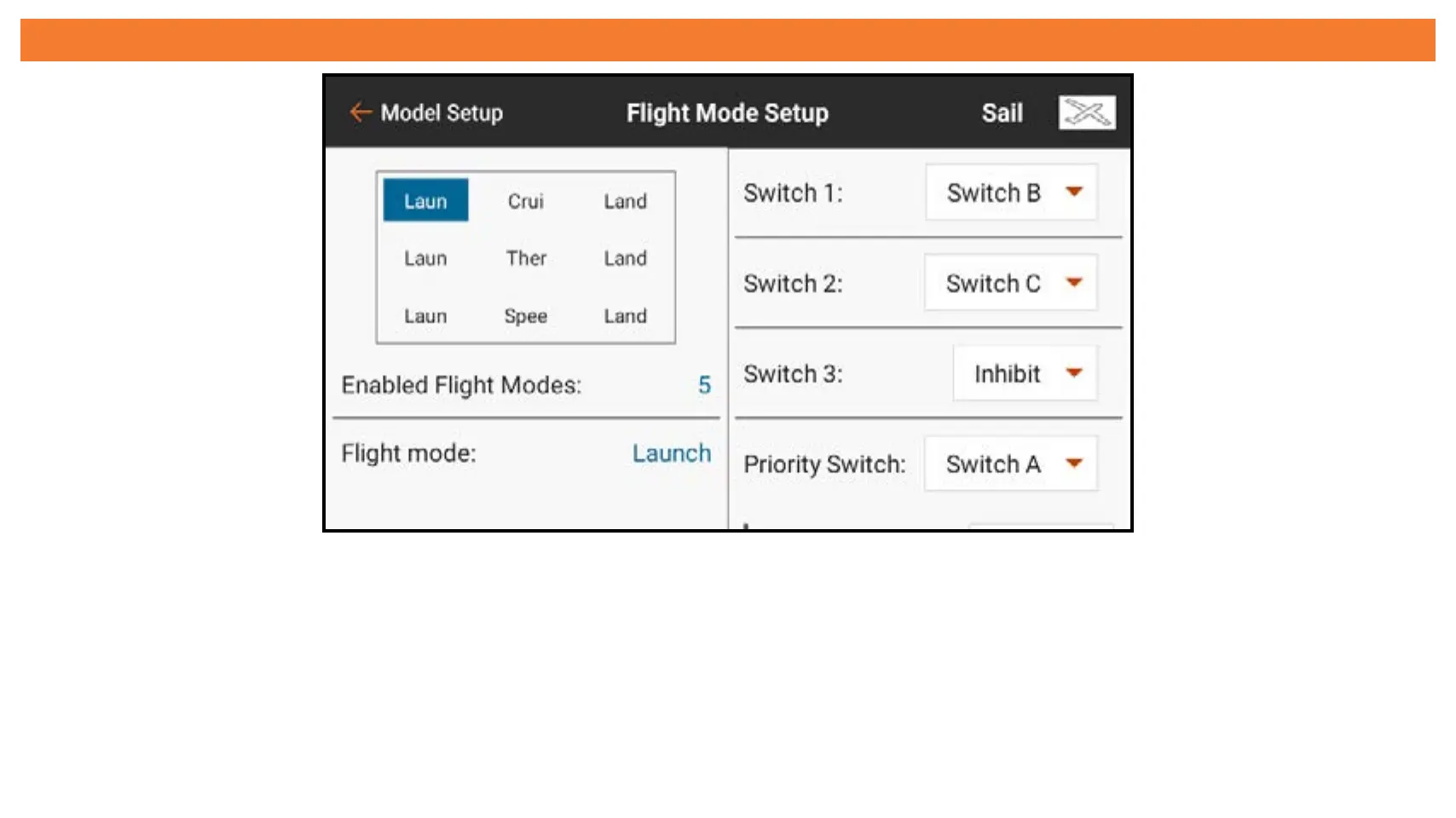This screenshot has width=1456, height=818.
Task: Click the Switch 1 dropdown arrow
Action: (1074, 193)
